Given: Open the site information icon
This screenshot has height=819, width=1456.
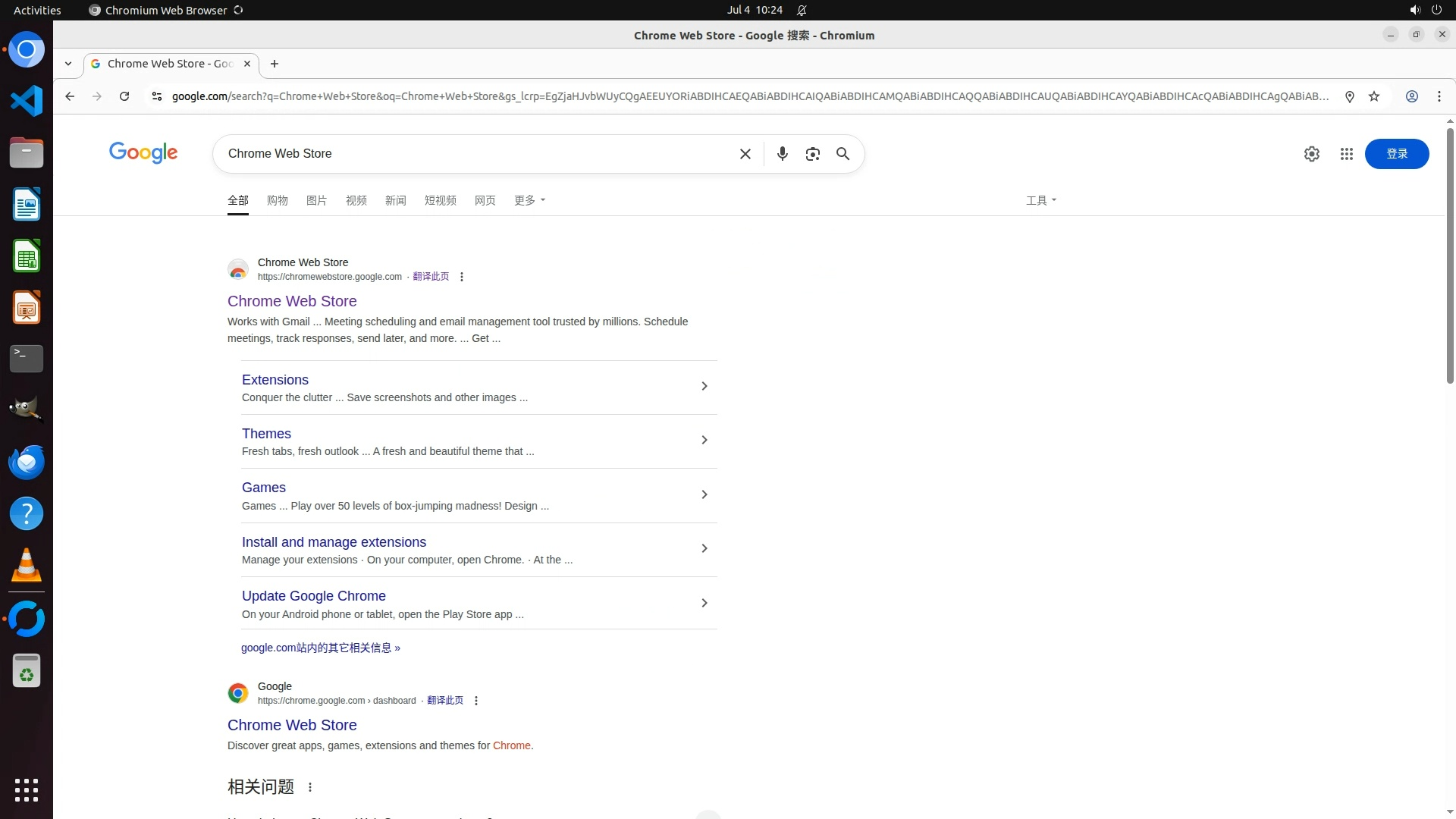Looking at the screenshot, I should (x=156, y=96).
